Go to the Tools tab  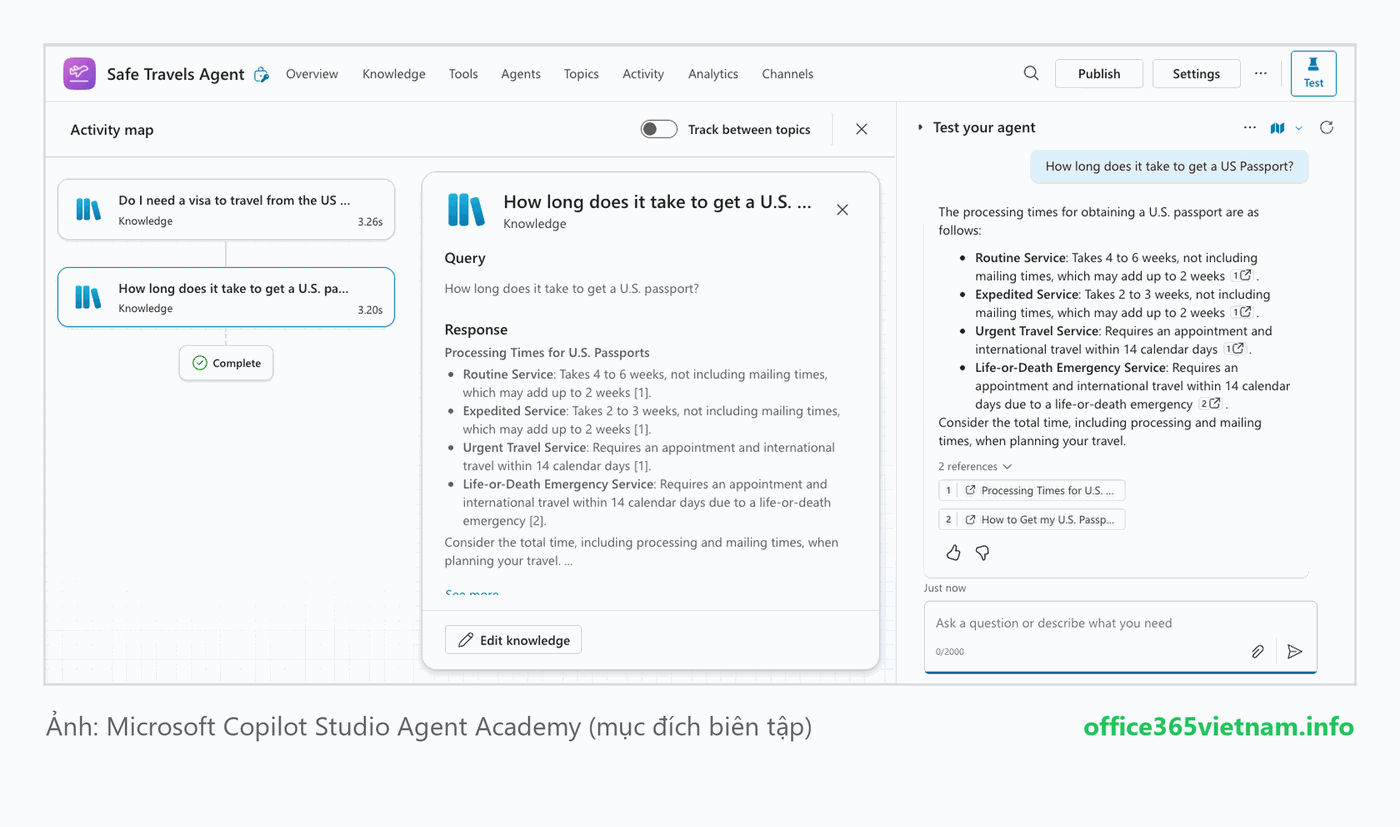pos(463,74)
